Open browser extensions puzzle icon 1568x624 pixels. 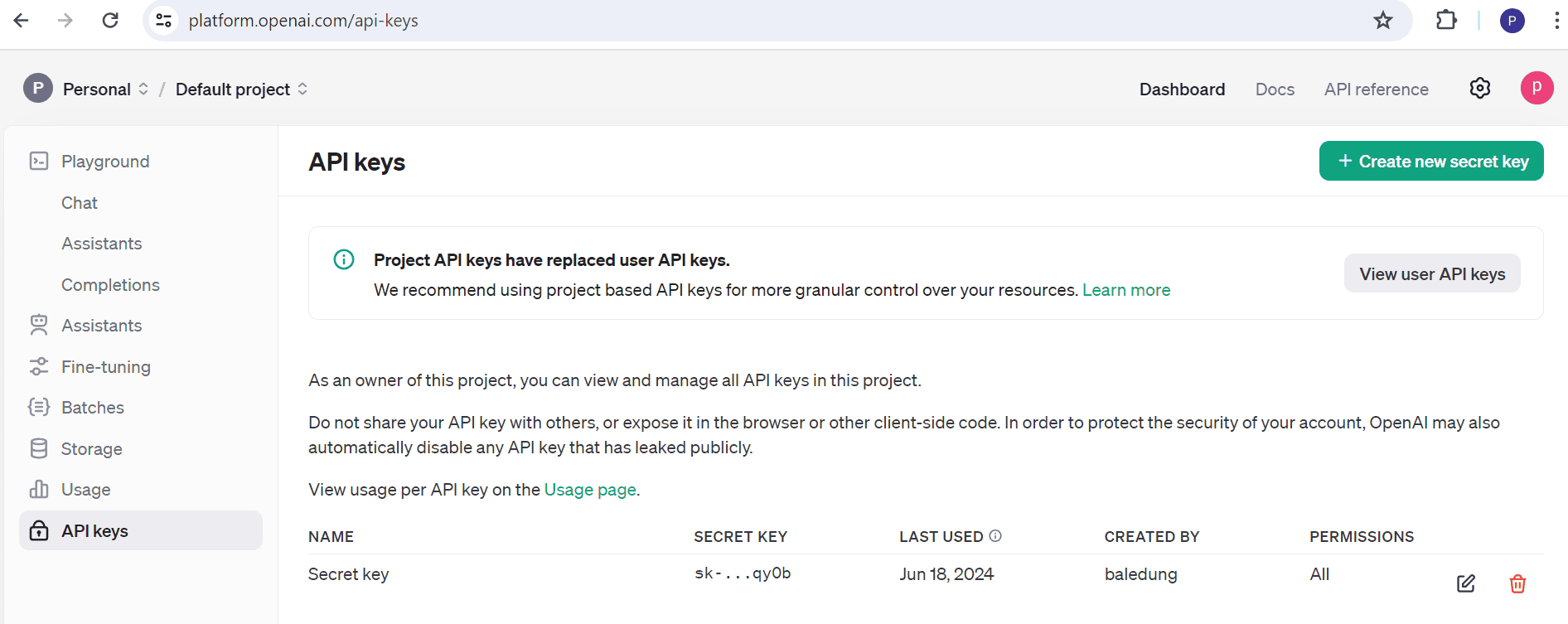click(1446, 21)
